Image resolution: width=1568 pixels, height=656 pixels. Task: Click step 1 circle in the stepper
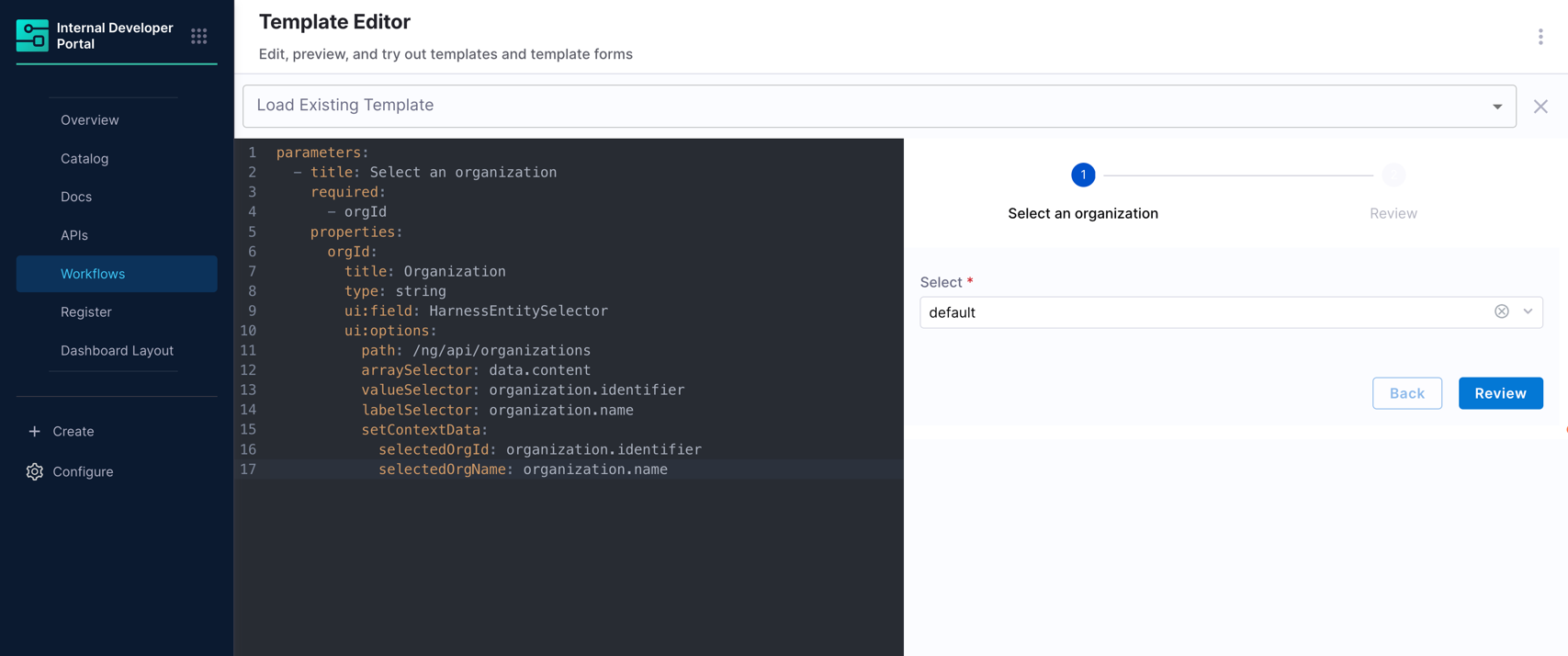tap(1083, 175)
